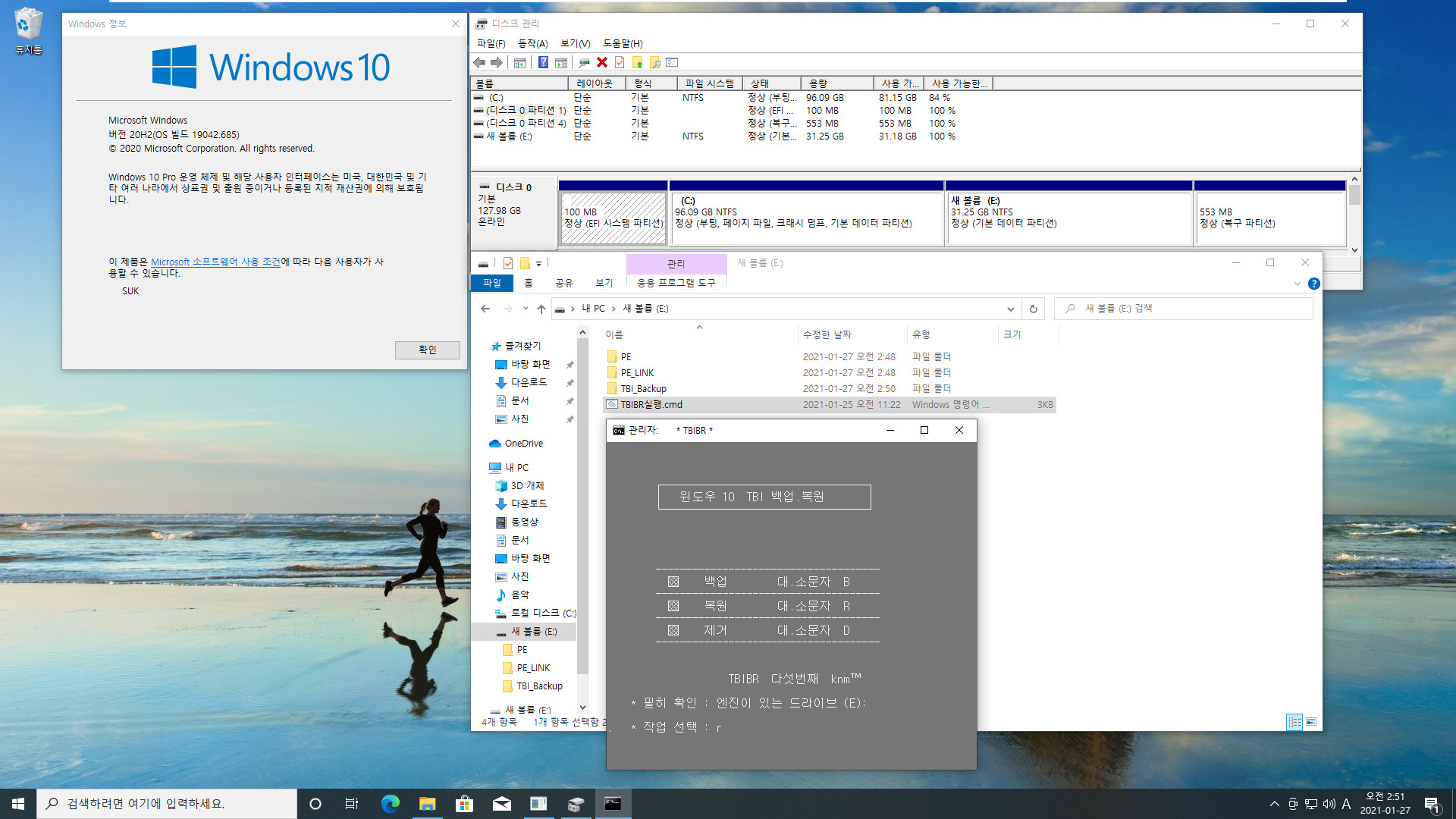
Task: Open 응용 프로그램 도구 ribbon tab
Action: click(x=676, y=283)
